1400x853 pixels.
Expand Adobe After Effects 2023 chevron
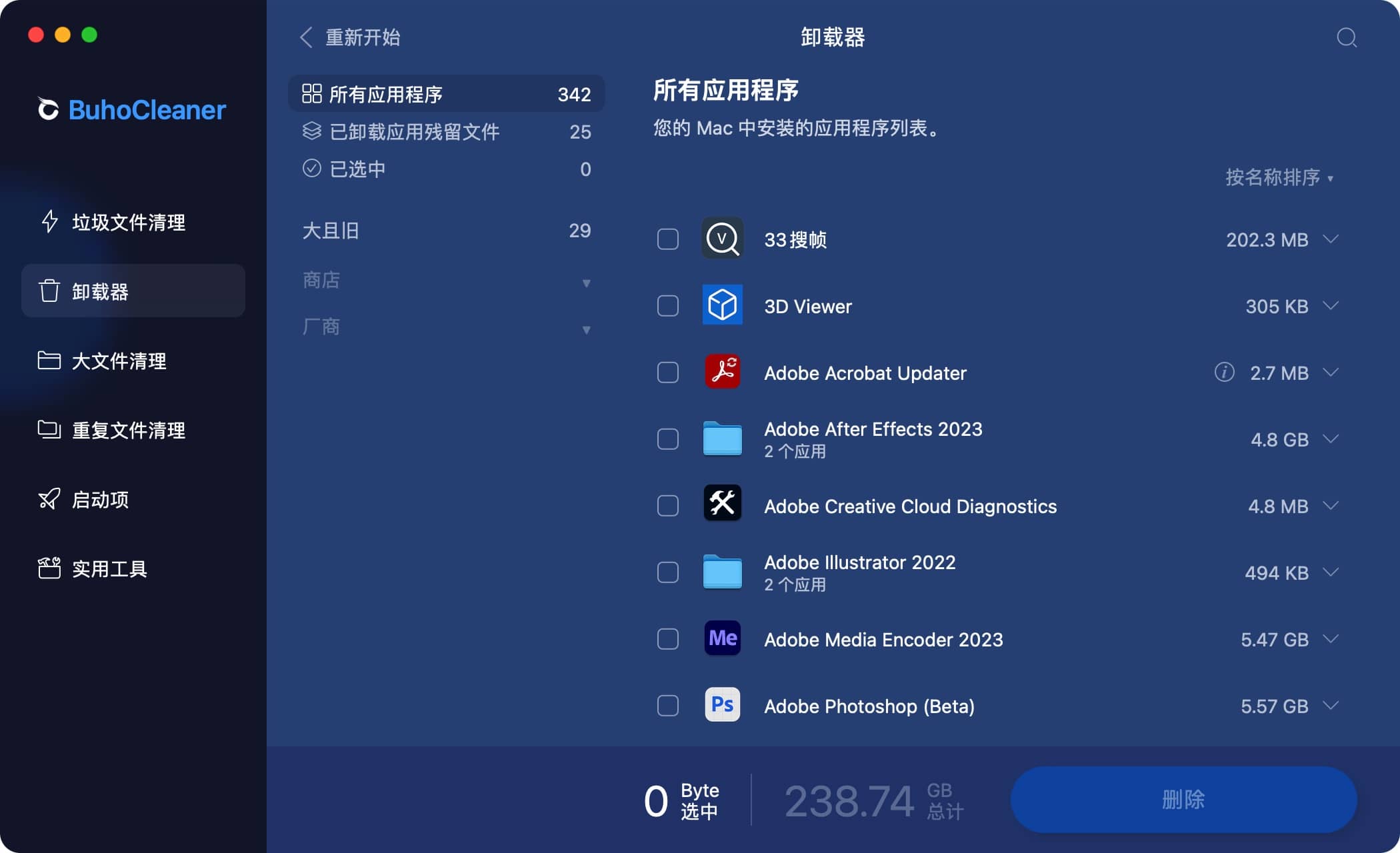[x=1331, y=438]
